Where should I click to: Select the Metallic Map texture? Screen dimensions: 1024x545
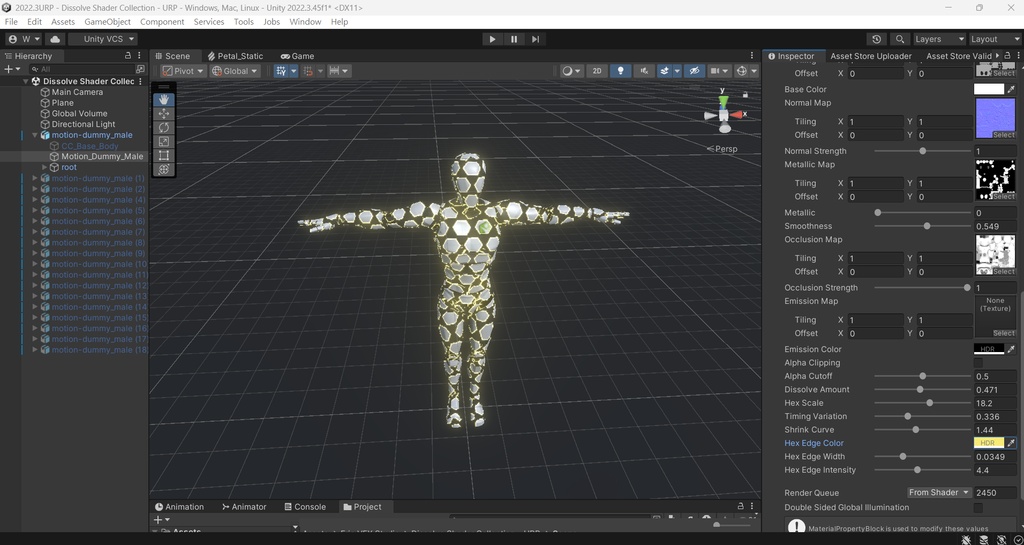[x=995, y=180]
